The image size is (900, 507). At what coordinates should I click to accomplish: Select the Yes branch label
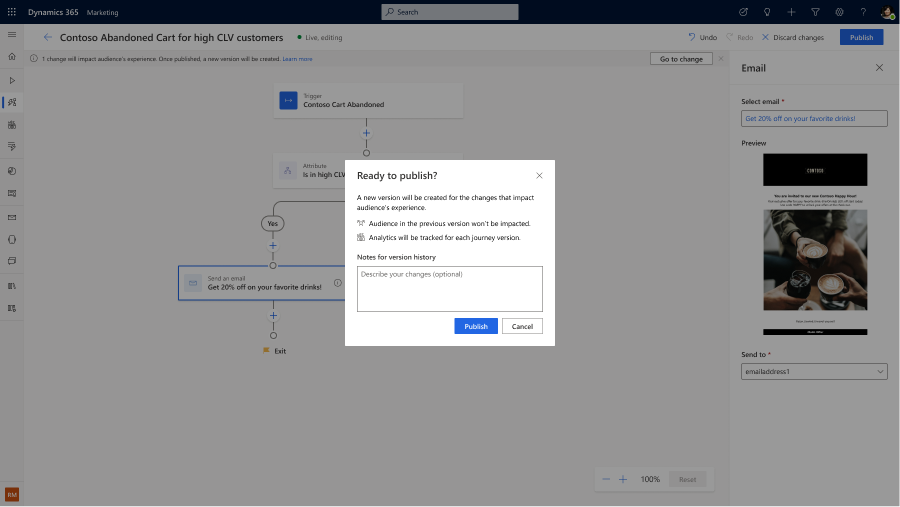[273, 223]
